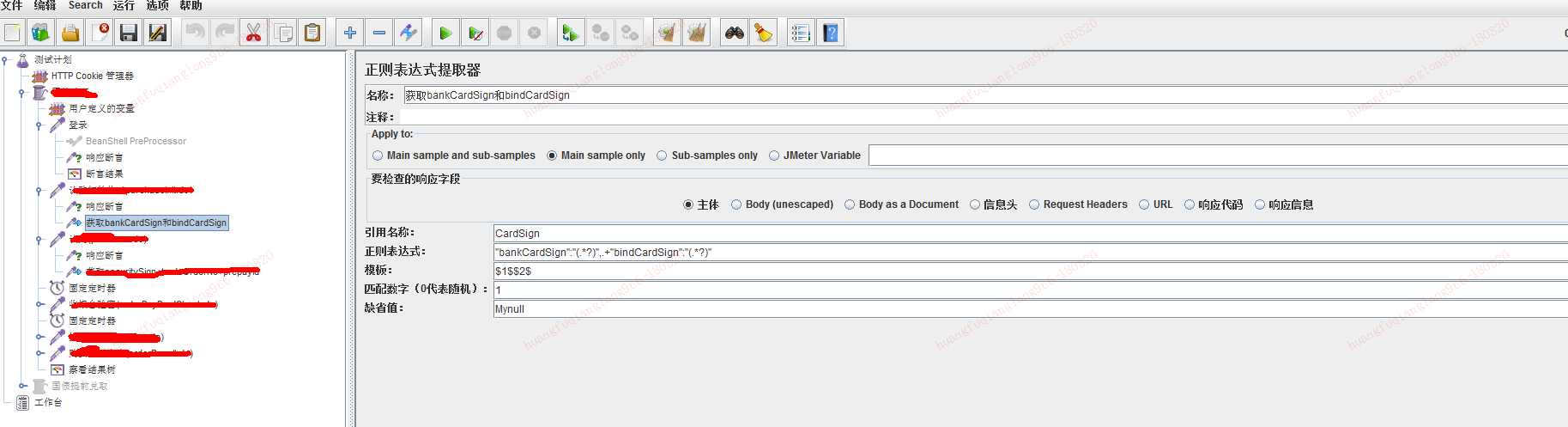The width and height of the screenshot is (1568, 427).
Task: Copy the element using toolbar icon
Action: coord(283,33)
